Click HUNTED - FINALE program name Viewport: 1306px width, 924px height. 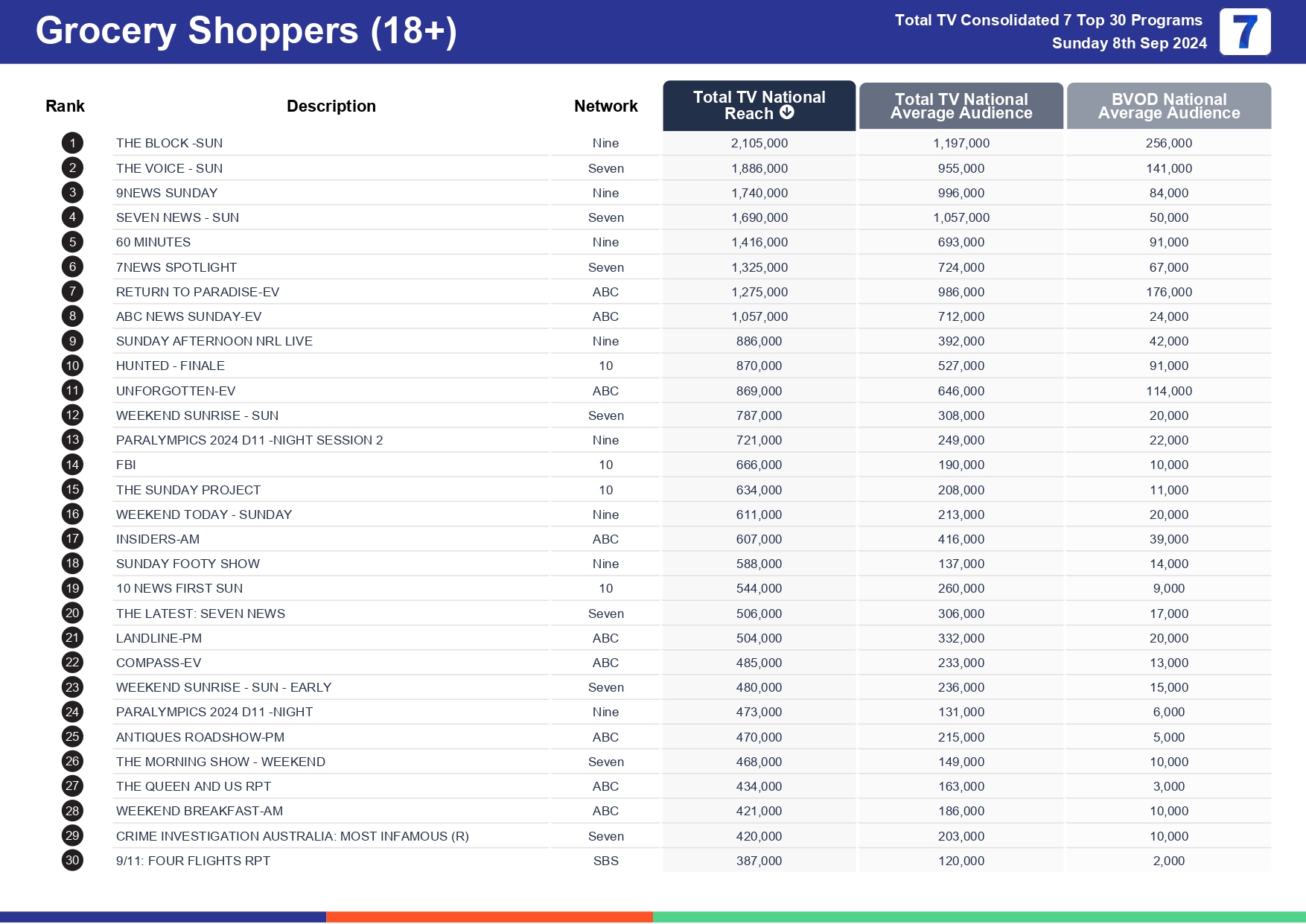(171, 366)
